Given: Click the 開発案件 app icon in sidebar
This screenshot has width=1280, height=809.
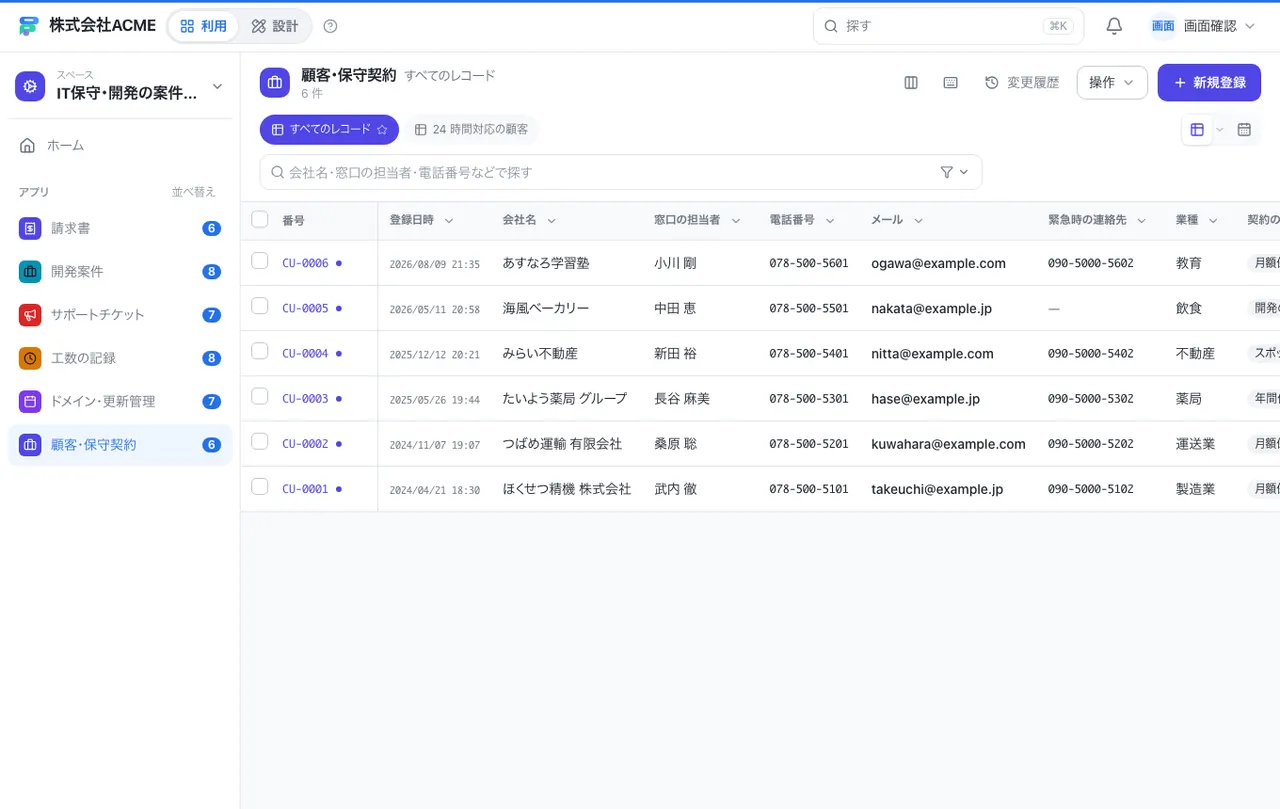Looking at the screenshot, I should tap(30, 271).
